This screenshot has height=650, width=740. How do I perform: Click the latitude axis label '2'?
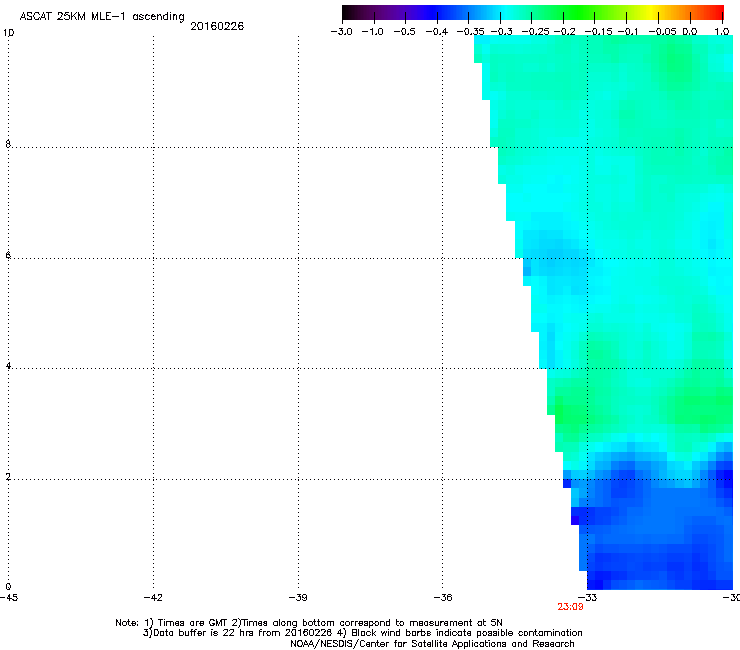(8, 476)
